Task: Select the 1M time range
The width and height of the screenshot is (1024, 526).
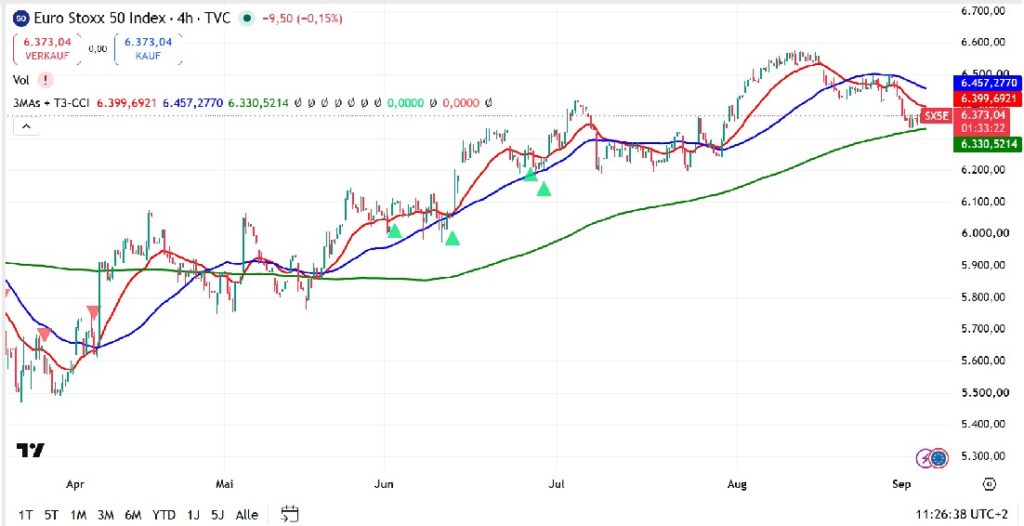Action: click(78, 515)
